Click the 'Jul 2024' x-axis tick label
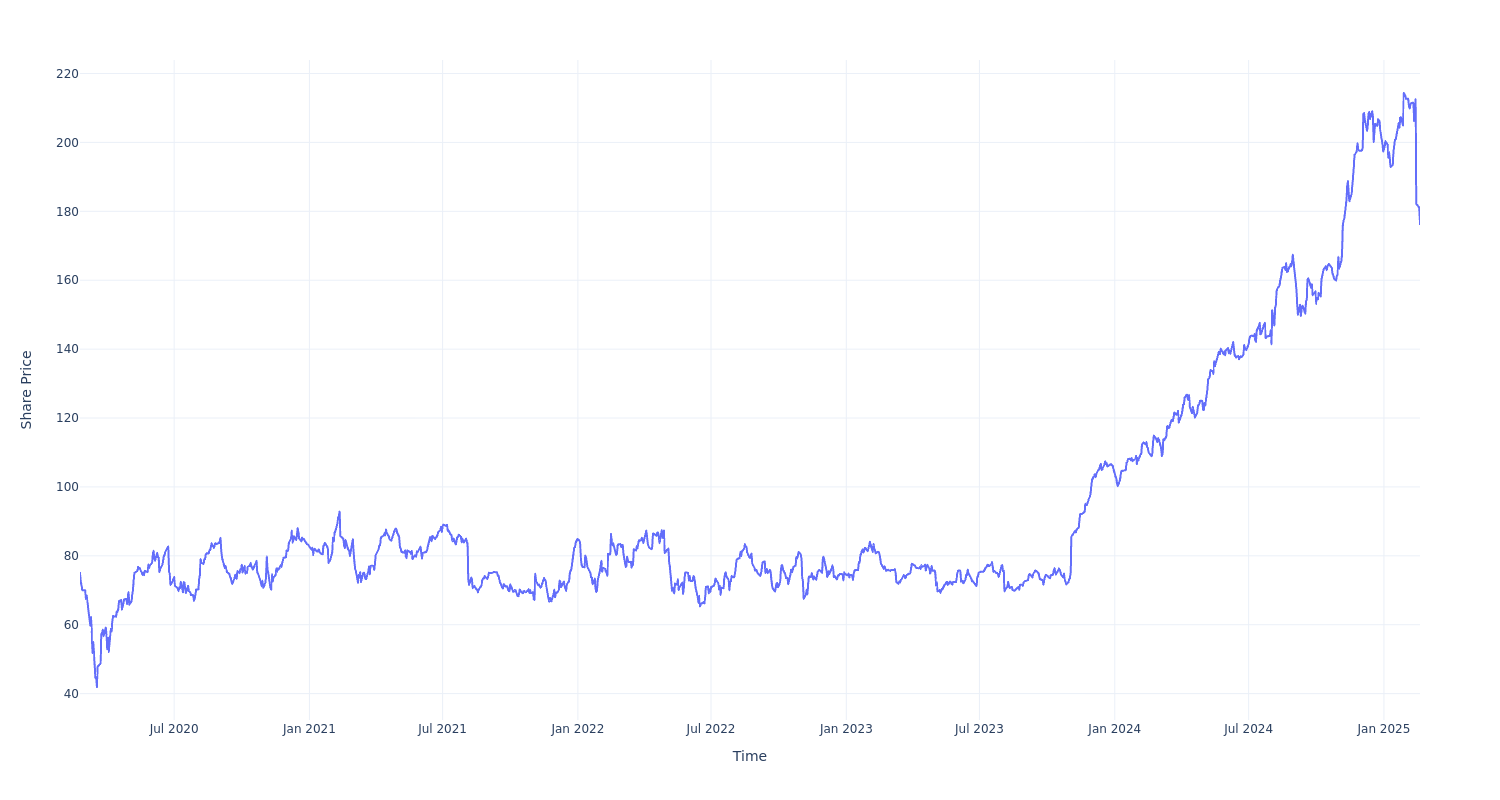The image size is (1500, 800). tap(1248, 729)
